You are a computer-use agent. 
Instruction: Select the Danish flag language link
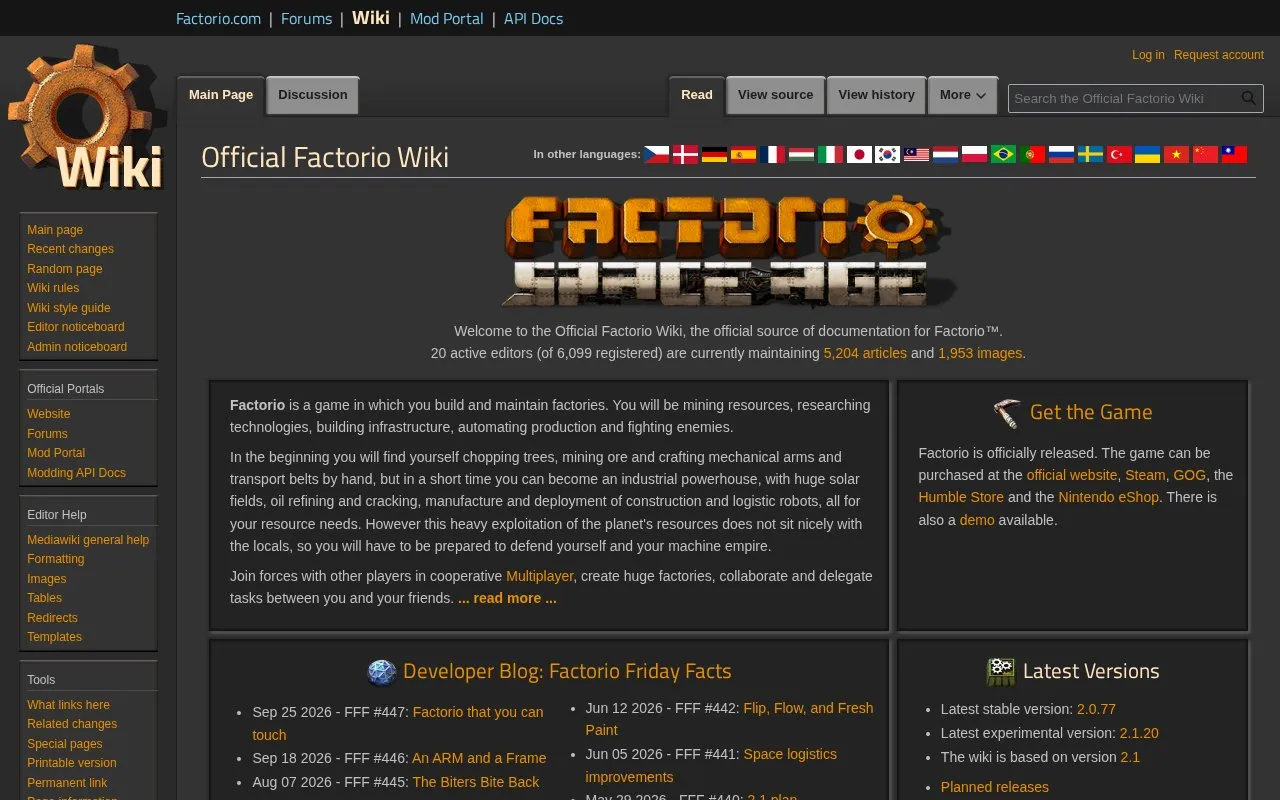685,154
